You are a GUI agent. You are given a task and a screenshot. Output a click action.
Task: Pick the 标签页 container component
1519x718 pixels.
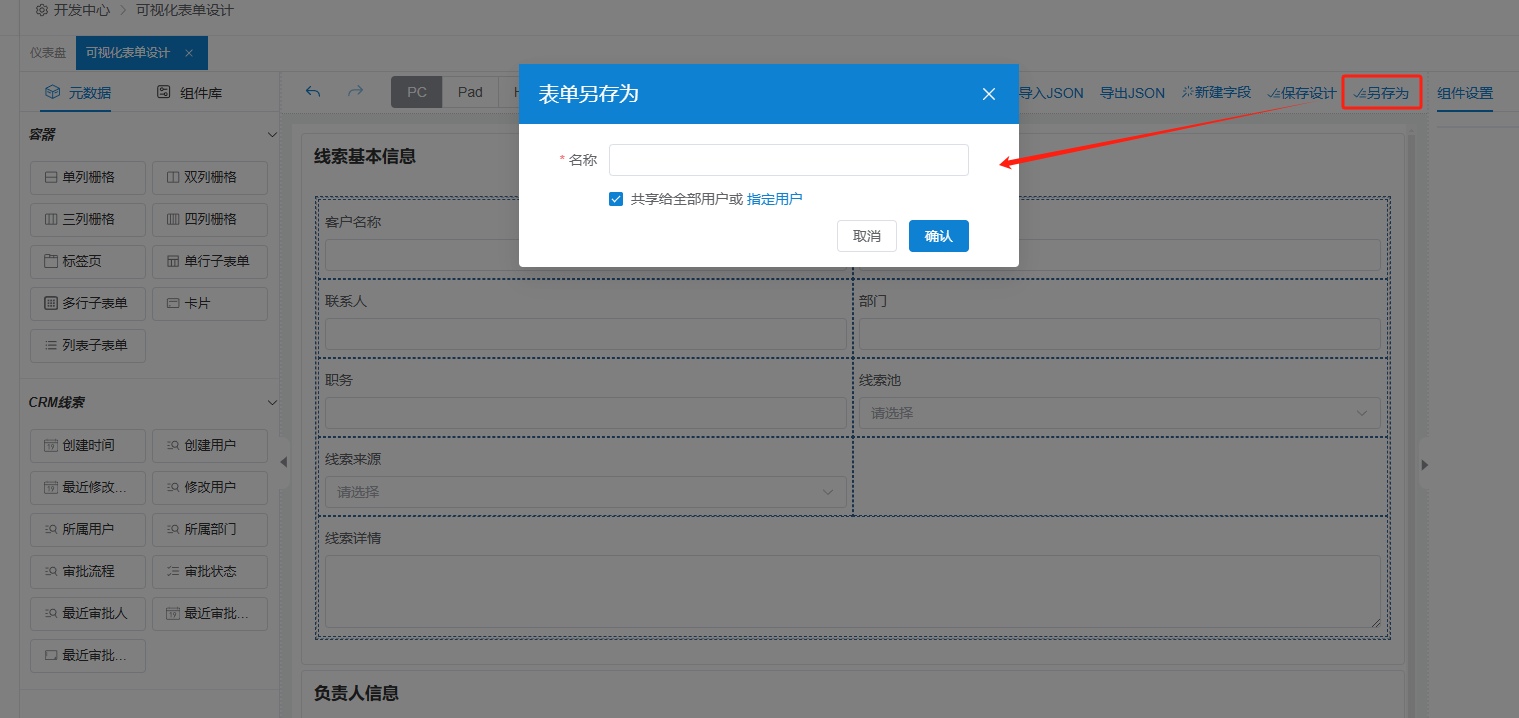[88, 261]
